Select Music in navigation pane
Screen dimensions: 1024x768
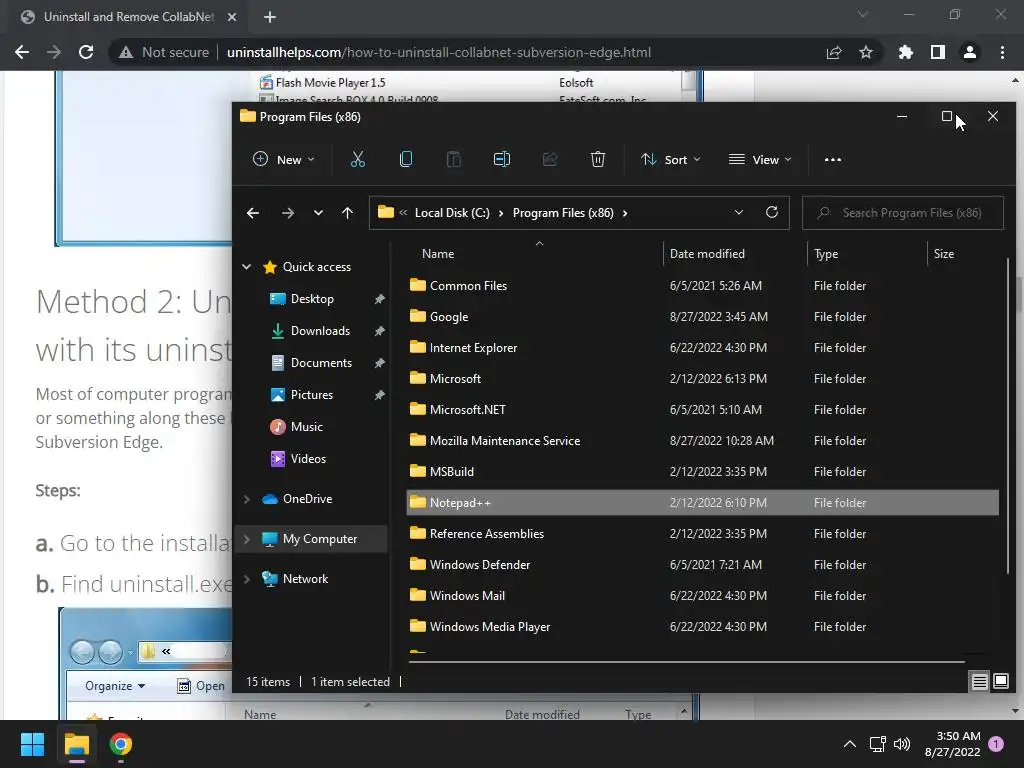point(306,426)
